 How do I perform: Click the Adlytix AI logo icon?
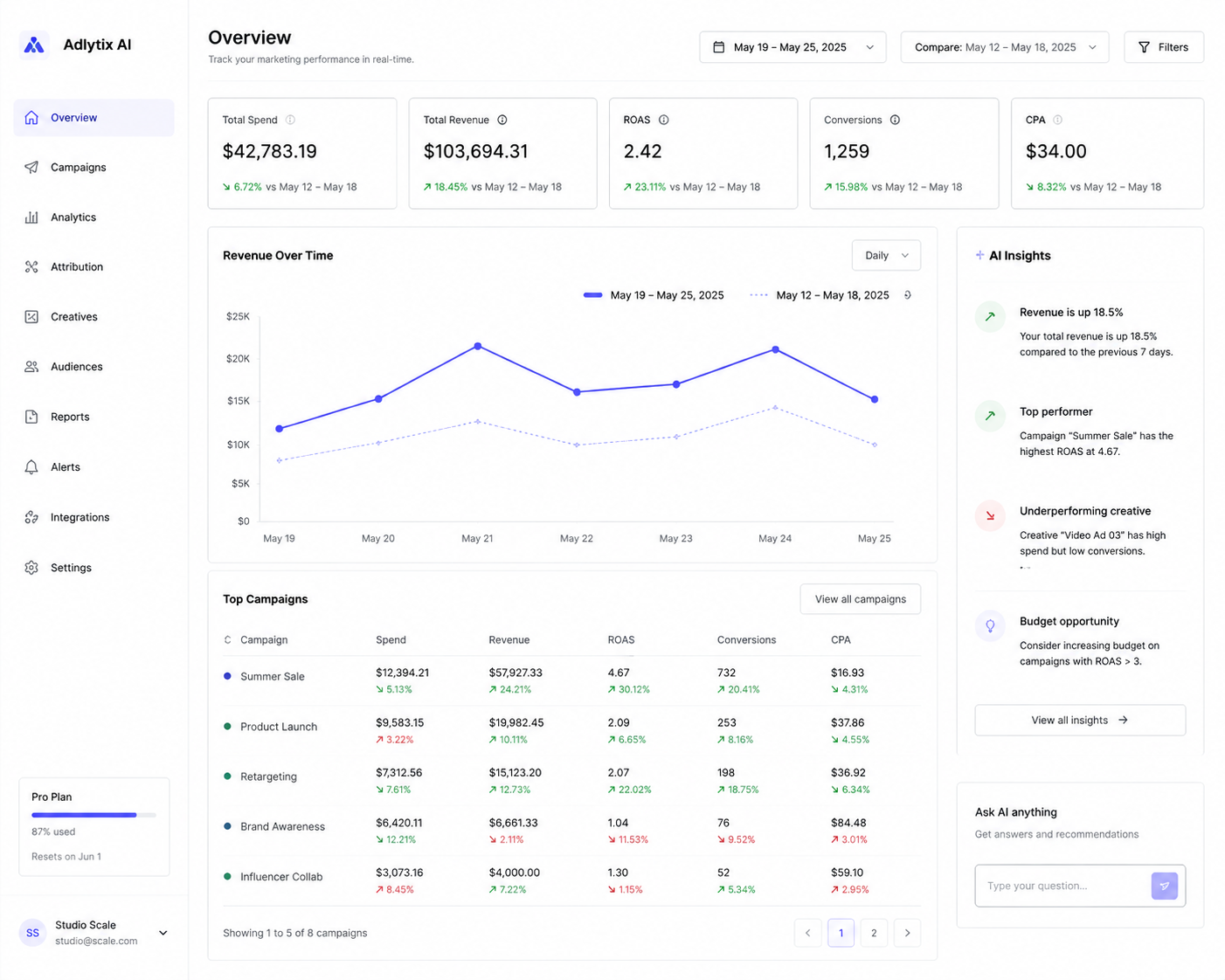pos(34,45)
